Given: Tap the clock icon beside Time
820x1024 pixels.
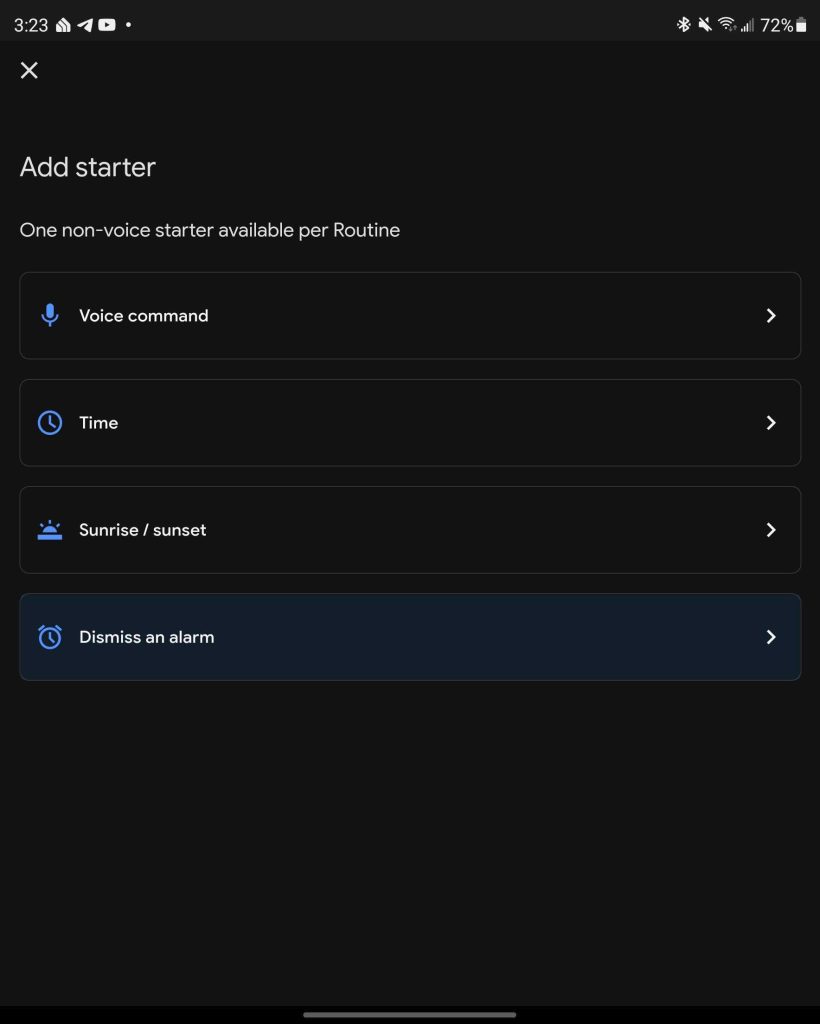Looking at the screenshot, I should (x=50, y=423).
